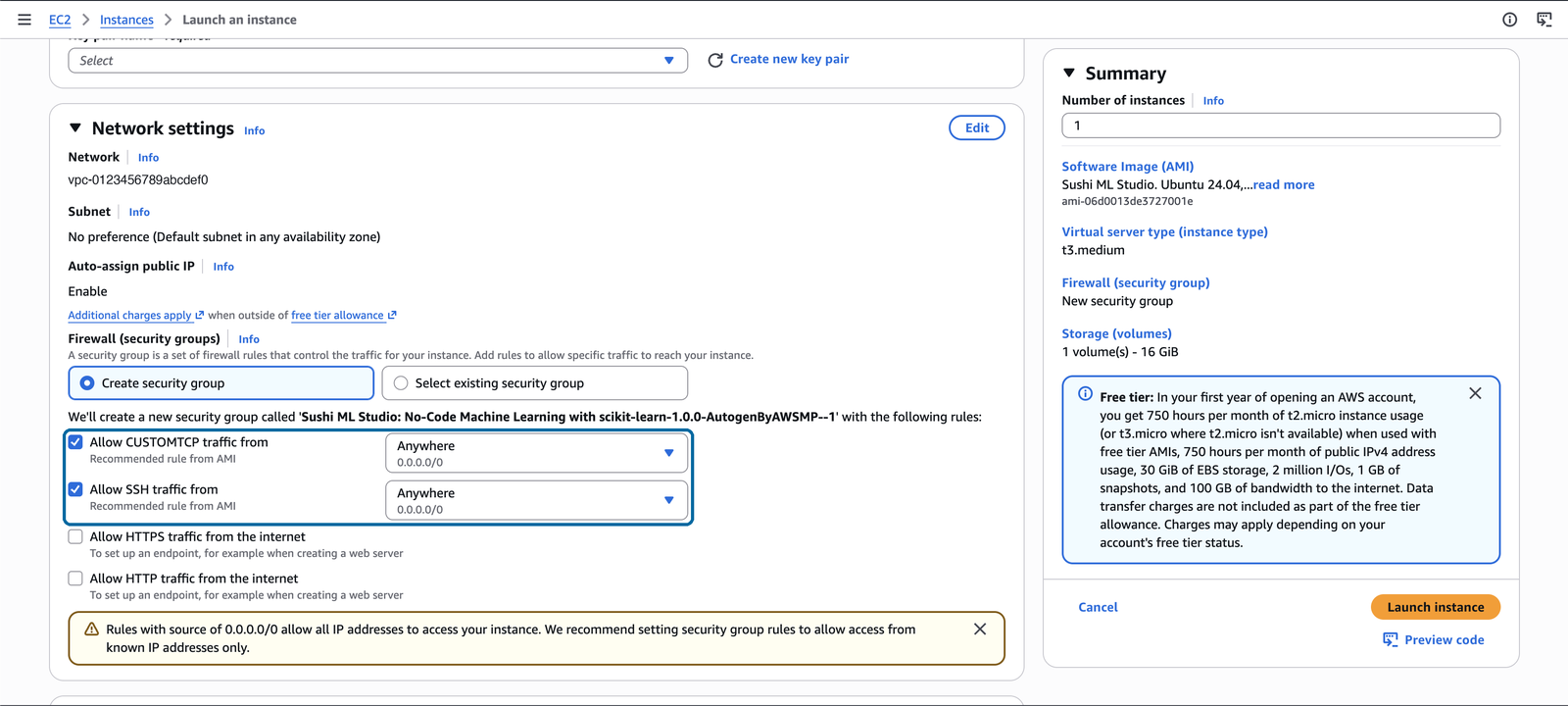Open Info link beside Auto-assign public IP
The image size is (1568, 706).
pos(223,267)
